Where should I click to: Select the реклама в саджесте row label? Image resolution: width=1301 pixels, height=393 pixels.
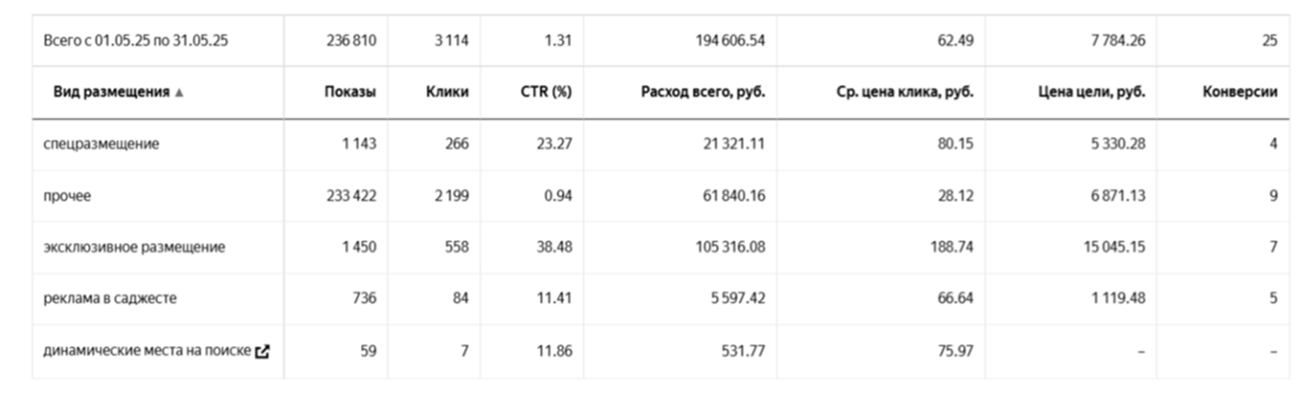109,300
